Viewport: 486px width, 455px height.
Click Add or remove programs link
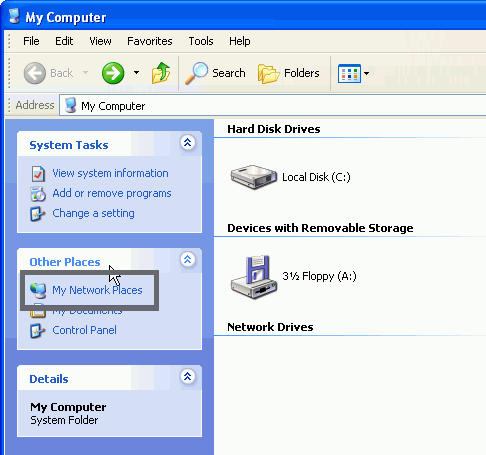tap(112, 193)
